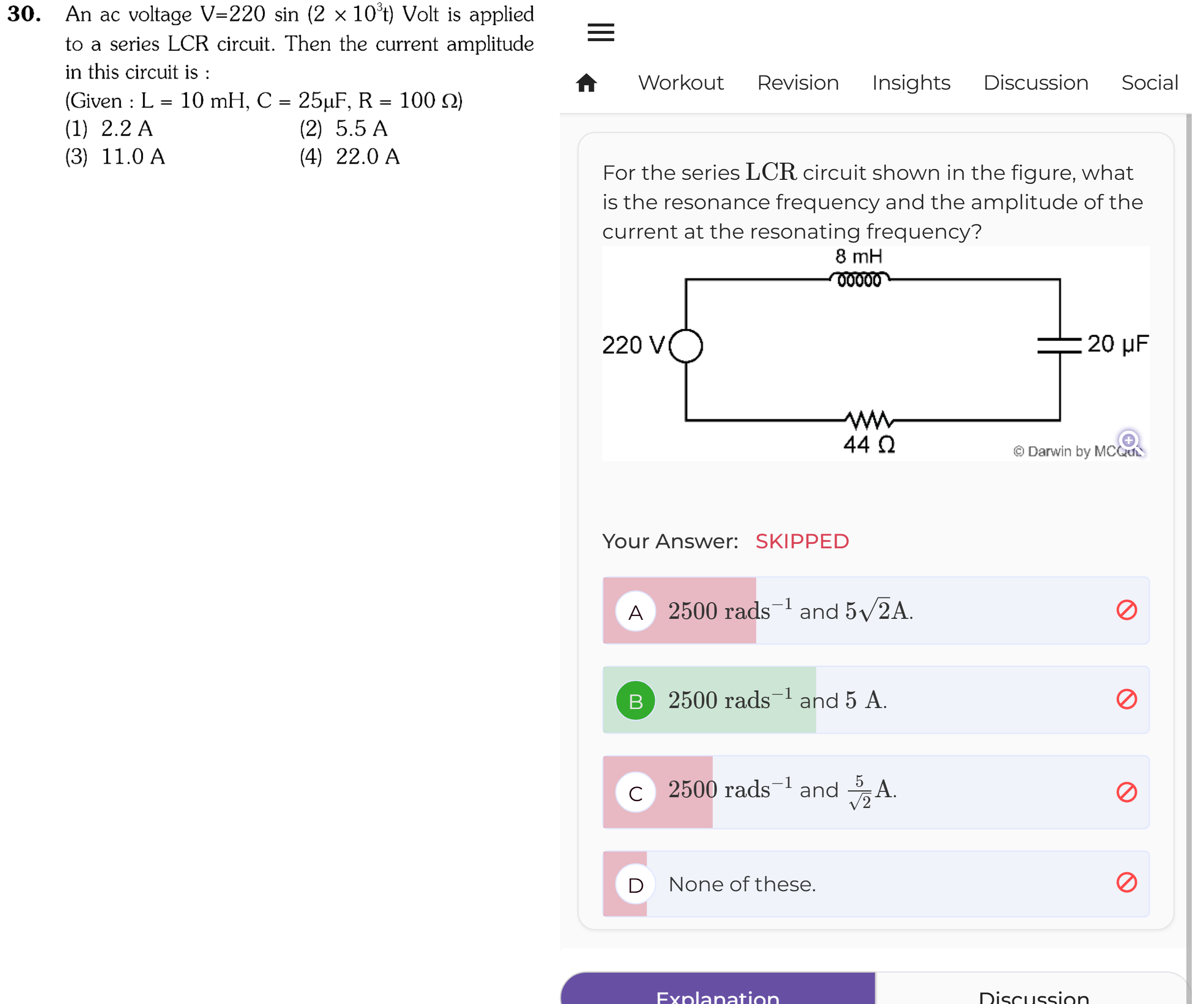The height and width of the screenshot is (1004, 1204).
Task: Select option A circle
Action: (635, 611)
